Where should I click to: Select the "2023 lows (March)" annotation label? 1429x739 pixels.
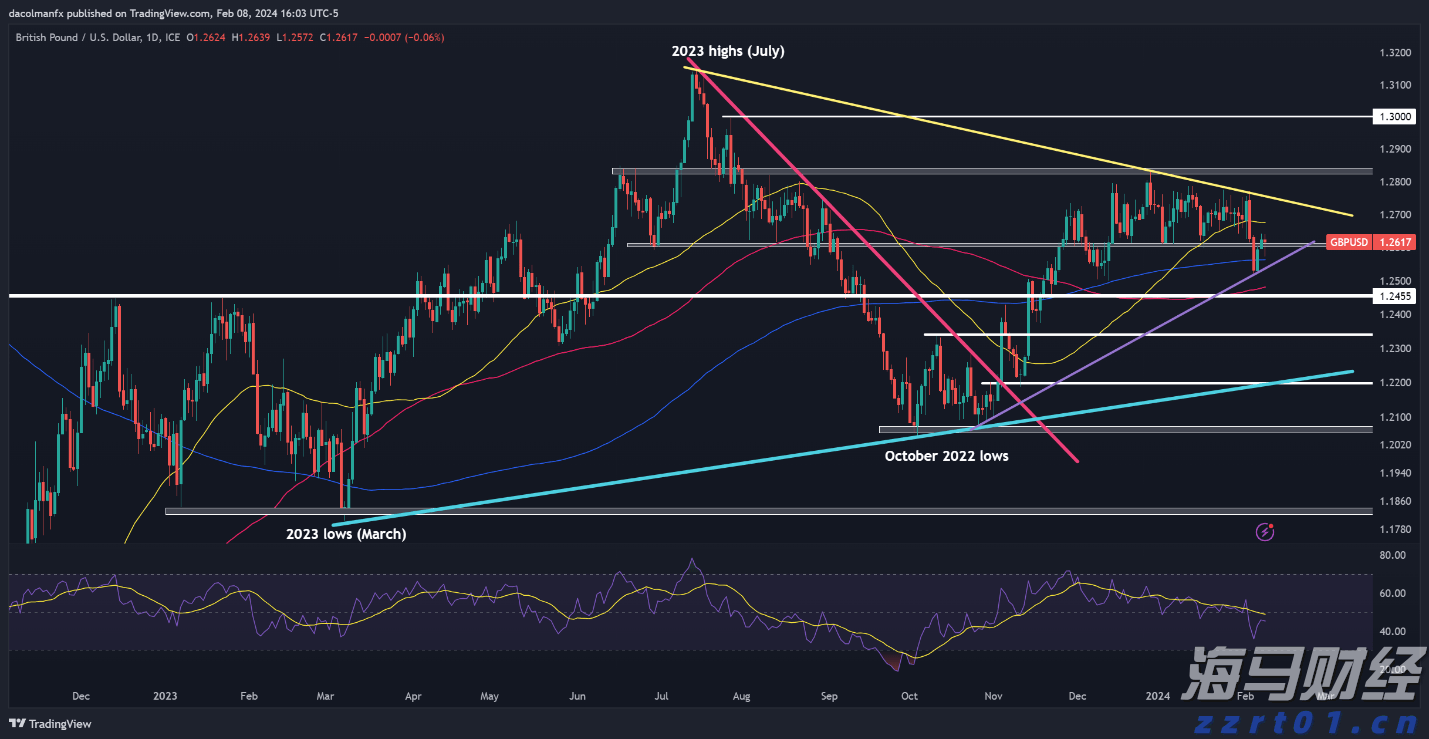346,534
